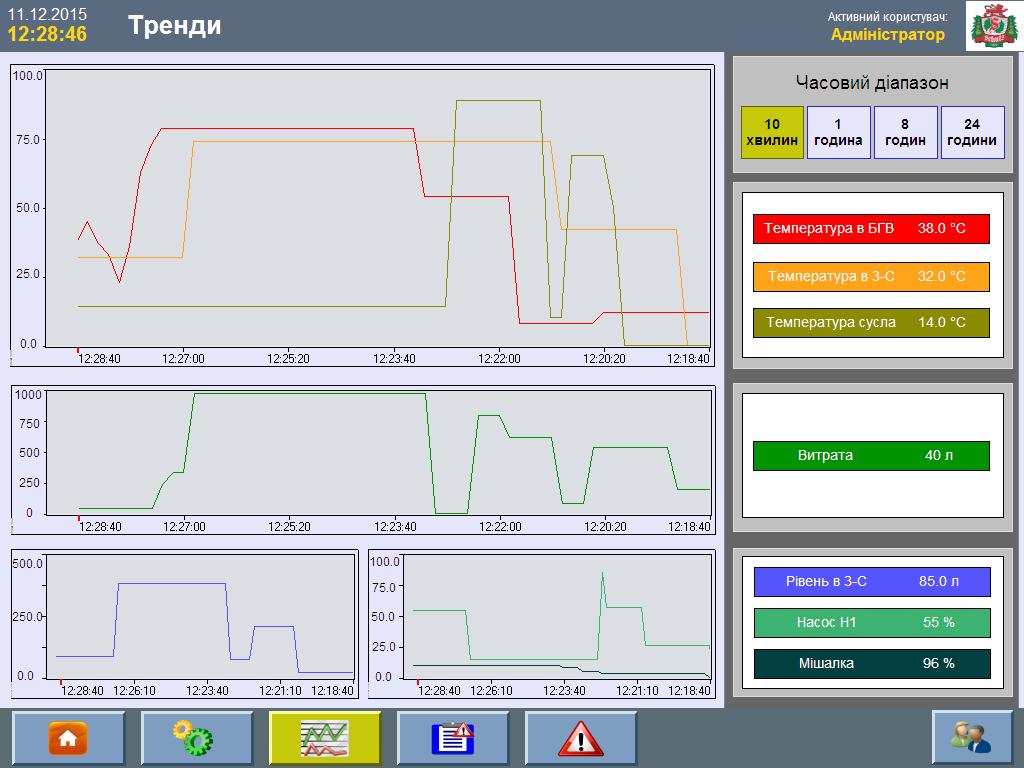Select the 10 хвилин time range
The width and height of the screenshot is (1024, 768).
point(772,132)
